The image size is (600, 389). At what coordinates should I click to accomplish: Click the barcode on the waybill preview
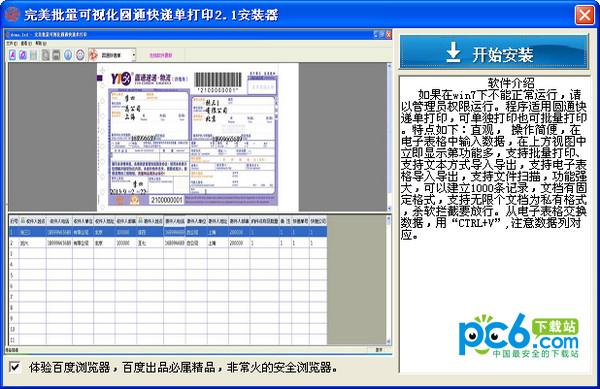(218, 80)
